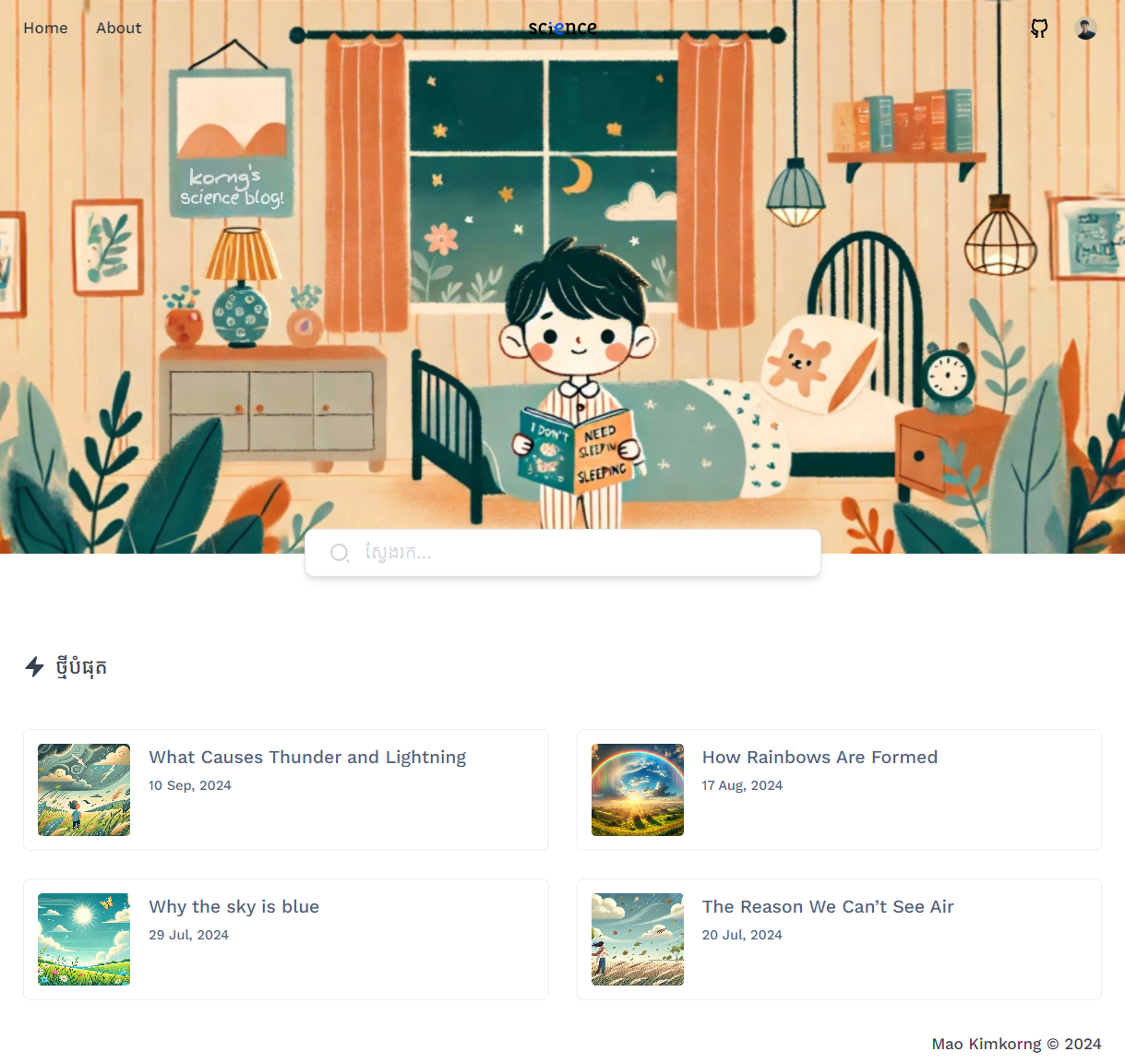Click the 17 Aug, 2024 post date
This screenshot has width=1125, height=1064.
click(742, 785)
